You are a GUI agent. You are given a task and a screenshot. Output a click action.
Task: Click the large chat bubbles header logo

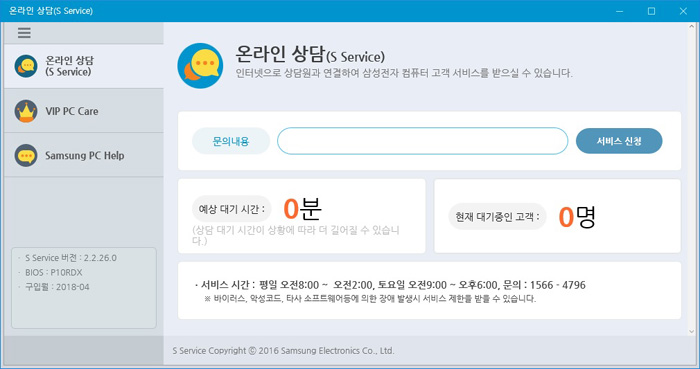200,66
